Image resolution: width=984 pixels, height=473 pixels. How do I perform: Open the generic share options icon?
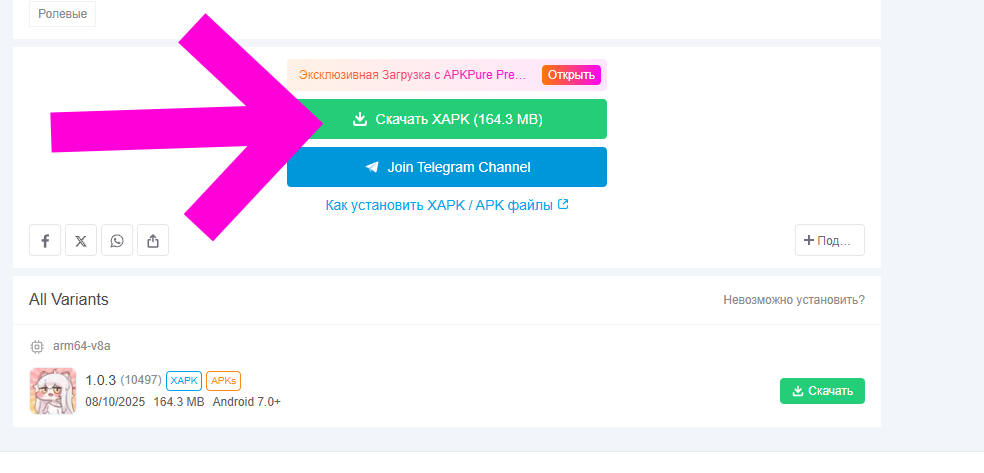point(153,240)
